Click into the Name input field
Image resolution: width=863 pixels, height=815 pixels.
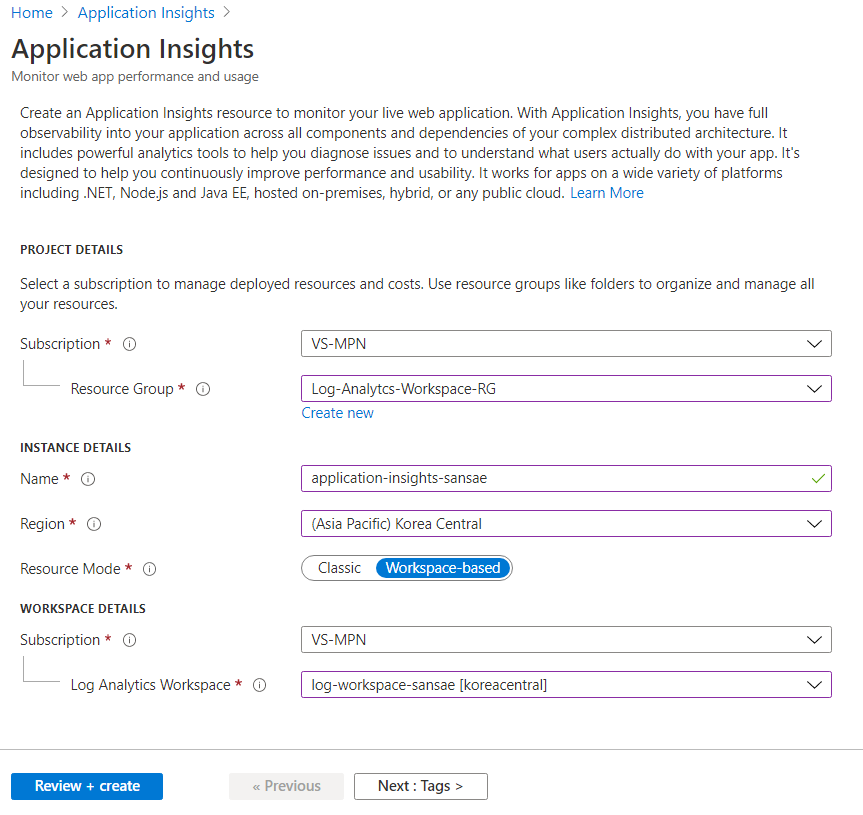pos(555,479)
